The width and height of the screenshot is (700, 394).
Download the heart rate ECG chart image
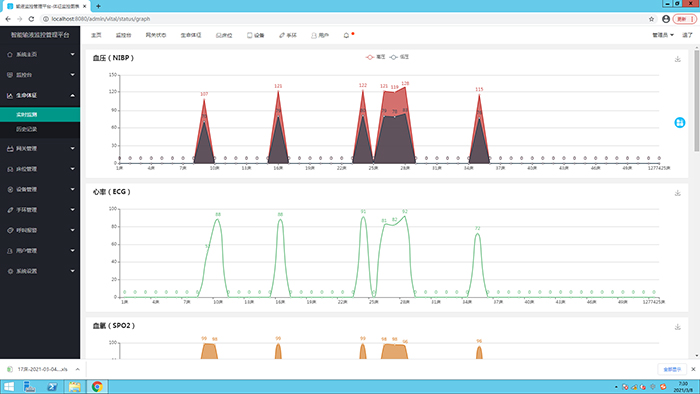pos(677,193)
